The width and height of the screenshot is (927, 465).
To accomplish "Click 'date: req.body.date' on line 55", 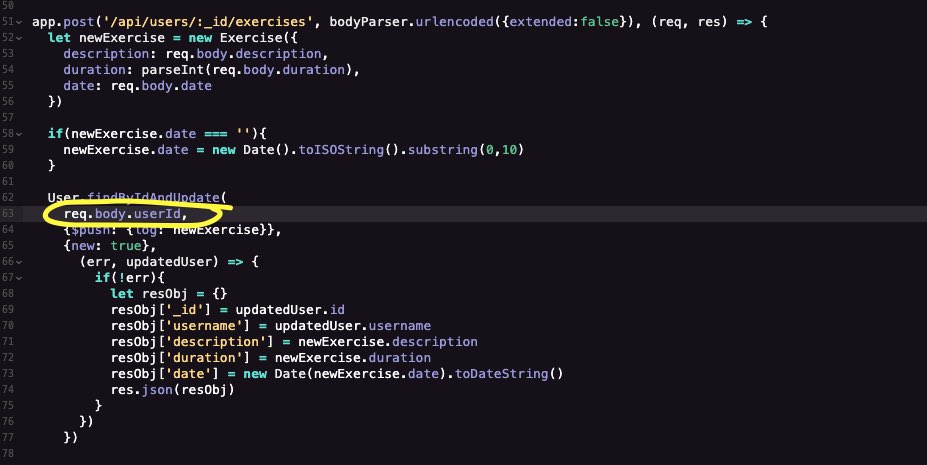I will pyautogui.click(x=137, y=86).
